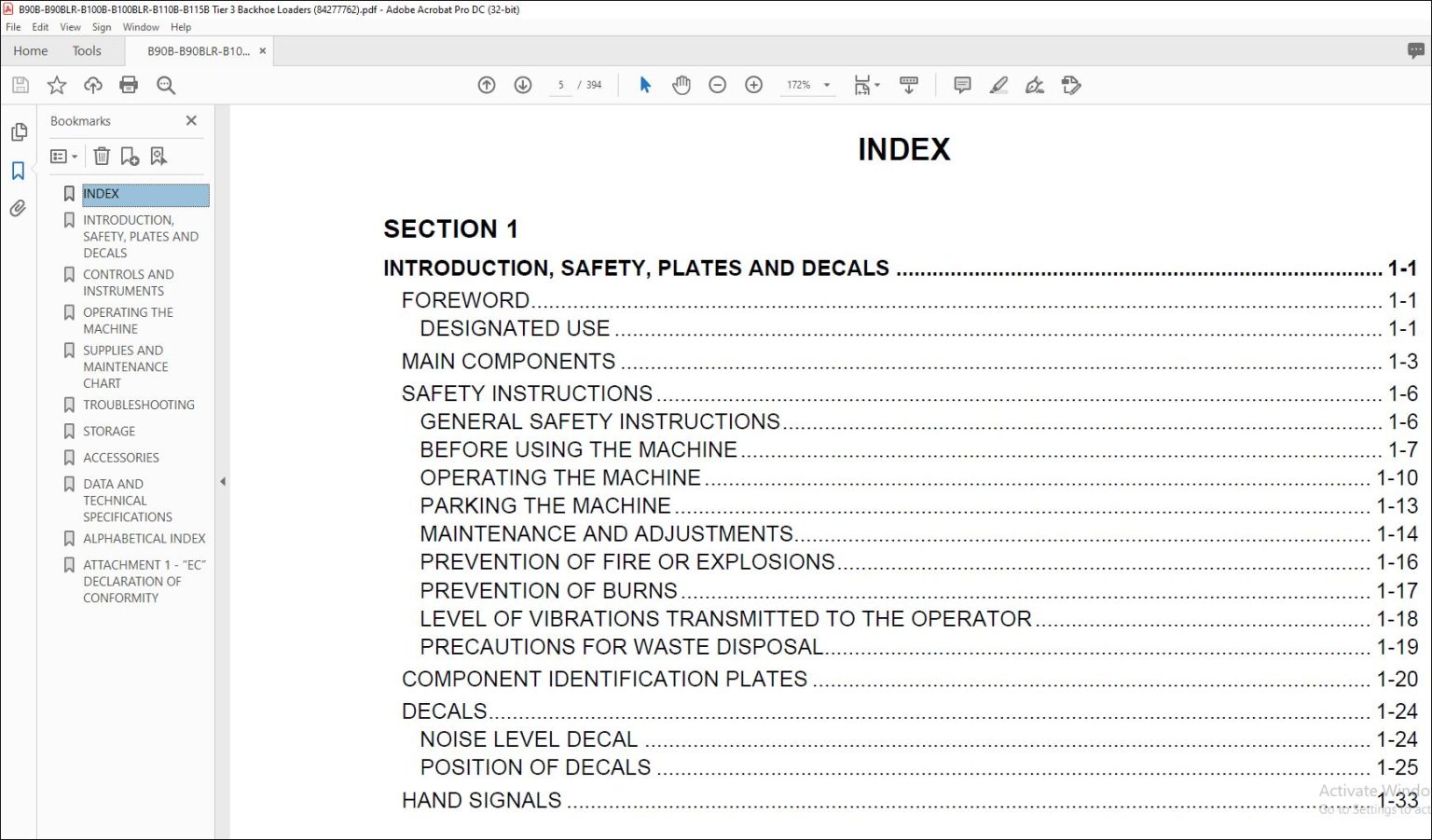Open the Window menu

point(141,27)
